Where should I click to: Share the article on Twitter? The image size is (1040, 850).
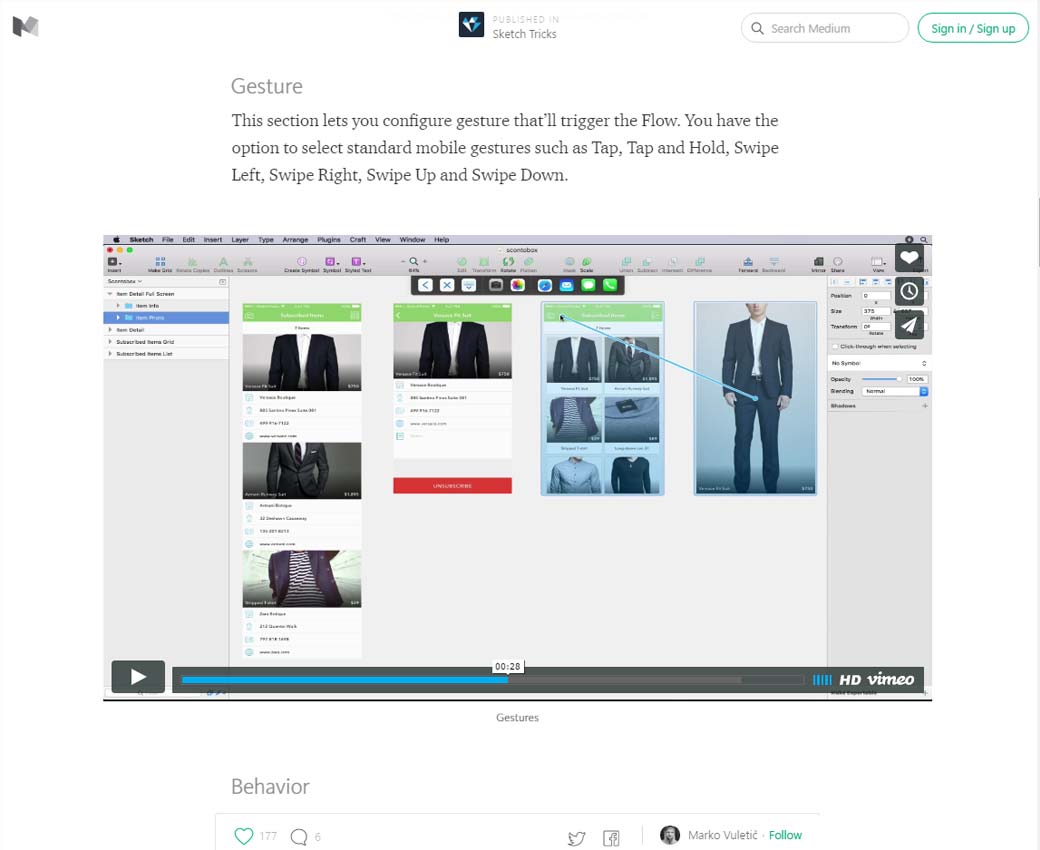(576, 838)
